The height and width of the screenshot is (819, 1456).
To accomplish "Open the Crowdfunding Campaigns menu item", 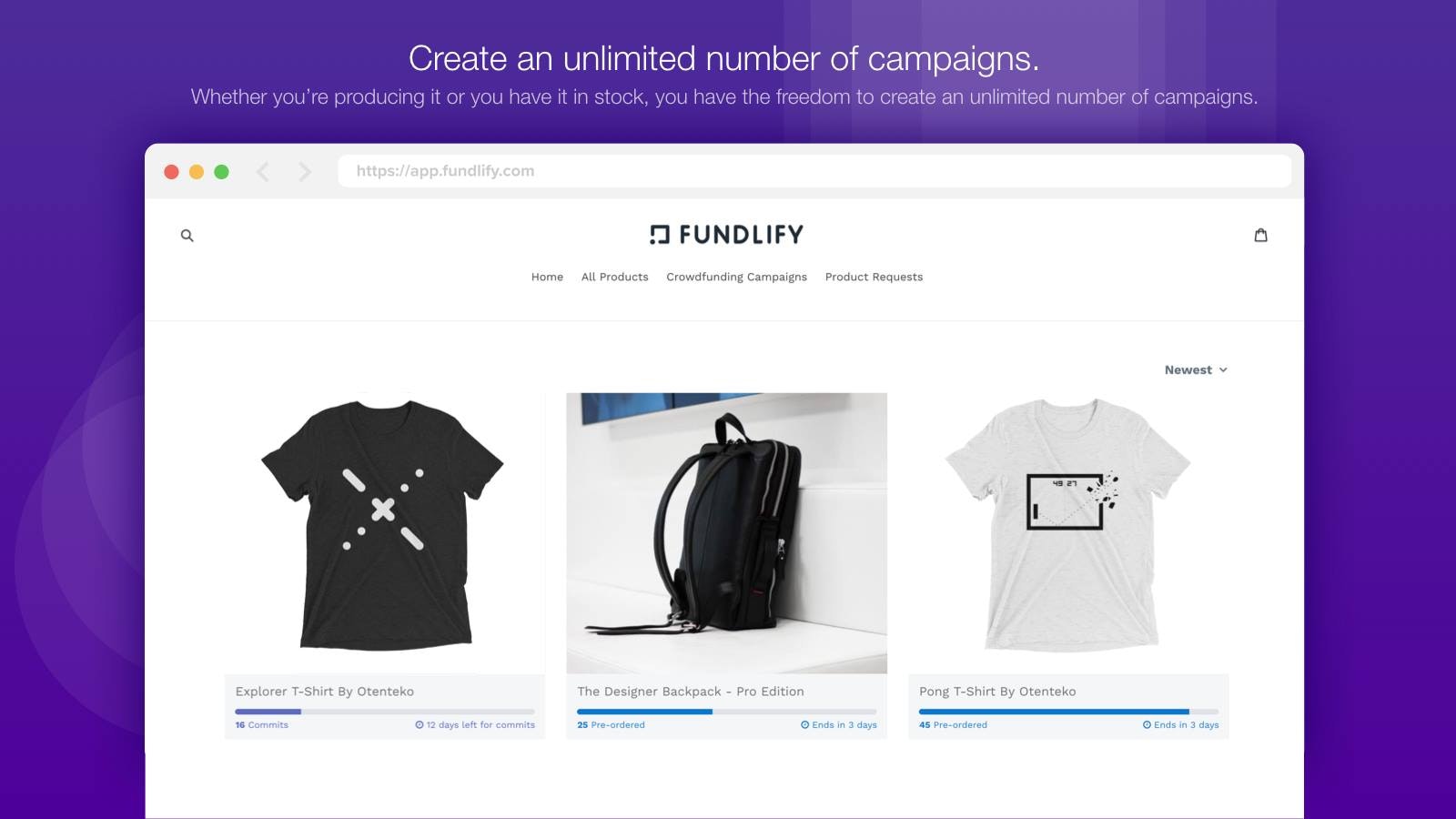I will coord(737,277).
